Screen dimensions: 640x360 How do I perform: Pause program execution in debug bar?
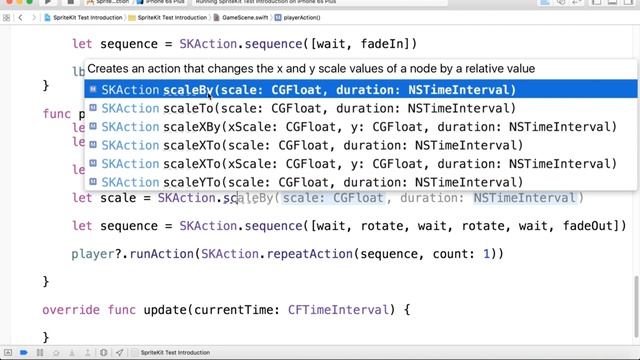[40, 352]
